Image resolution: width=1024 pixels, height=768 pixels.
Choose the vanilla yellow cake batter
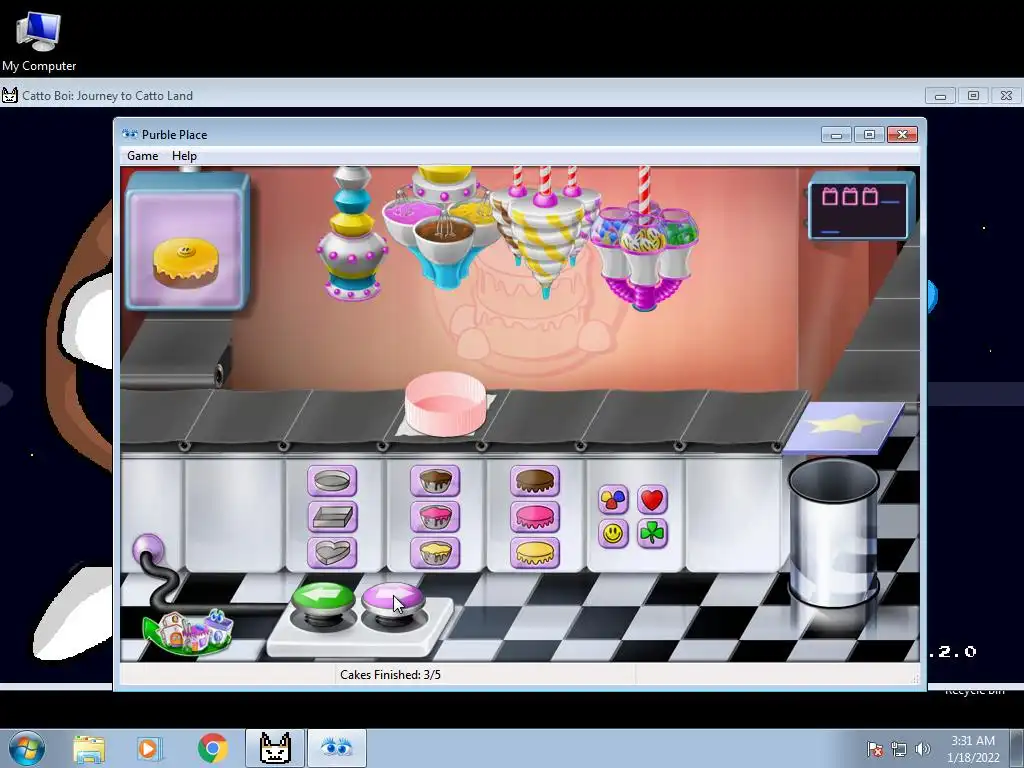coord(435,553)
